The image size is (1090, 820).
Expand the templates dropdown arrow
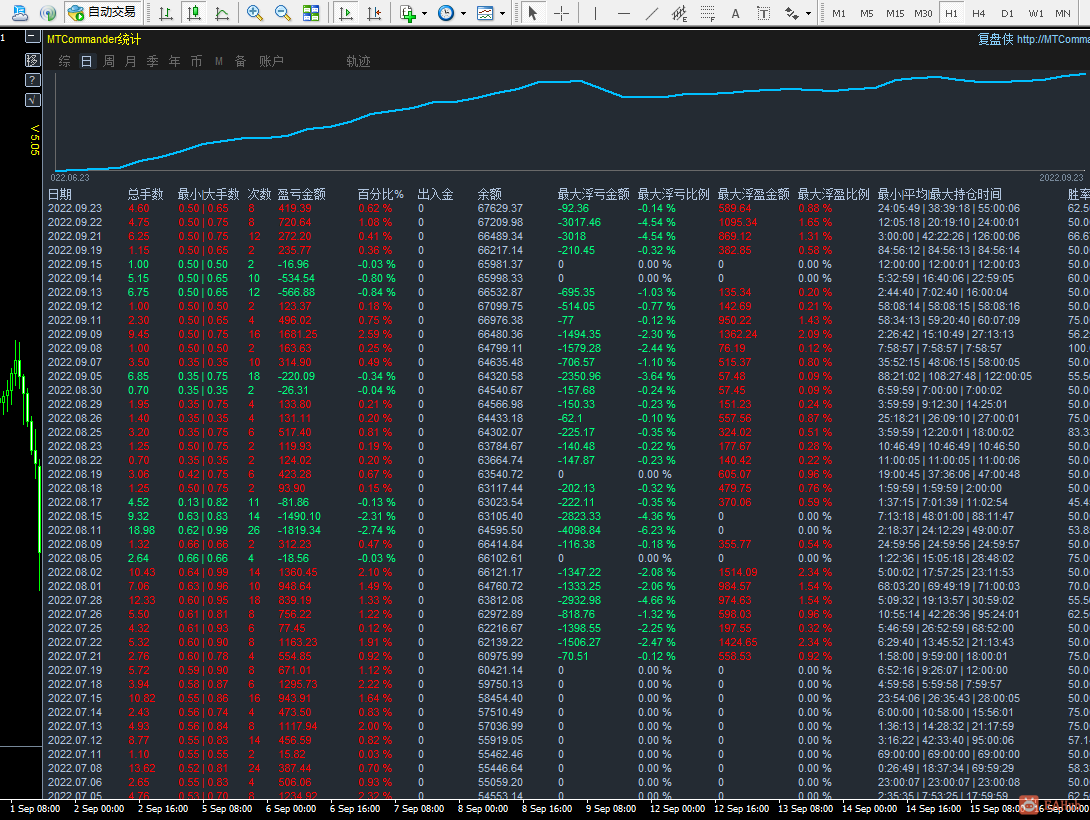coord(502,13)
